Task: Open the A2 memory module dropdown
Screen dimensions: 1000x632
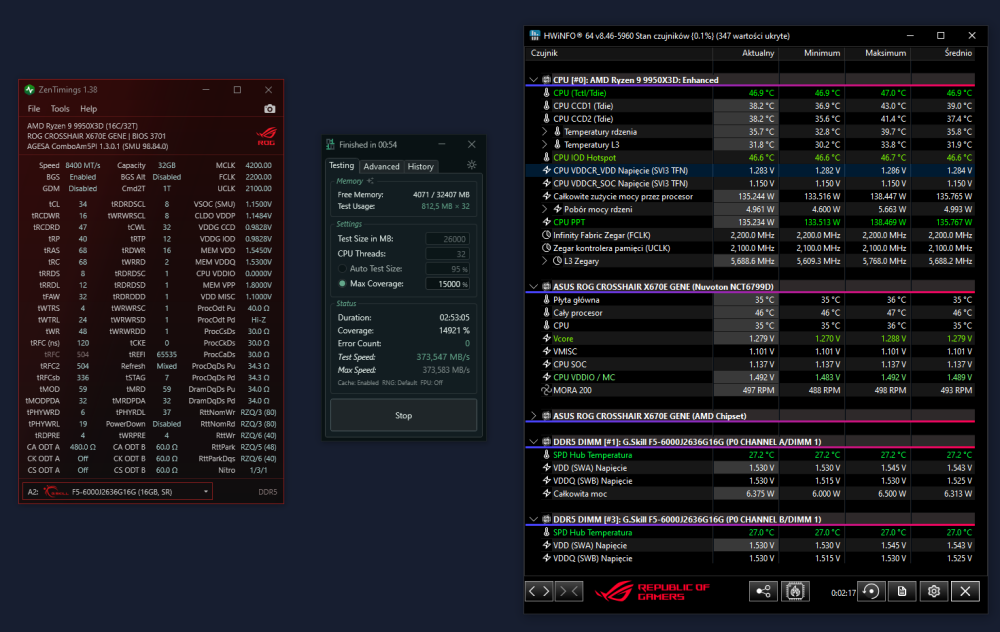Action: click(118, 492)
